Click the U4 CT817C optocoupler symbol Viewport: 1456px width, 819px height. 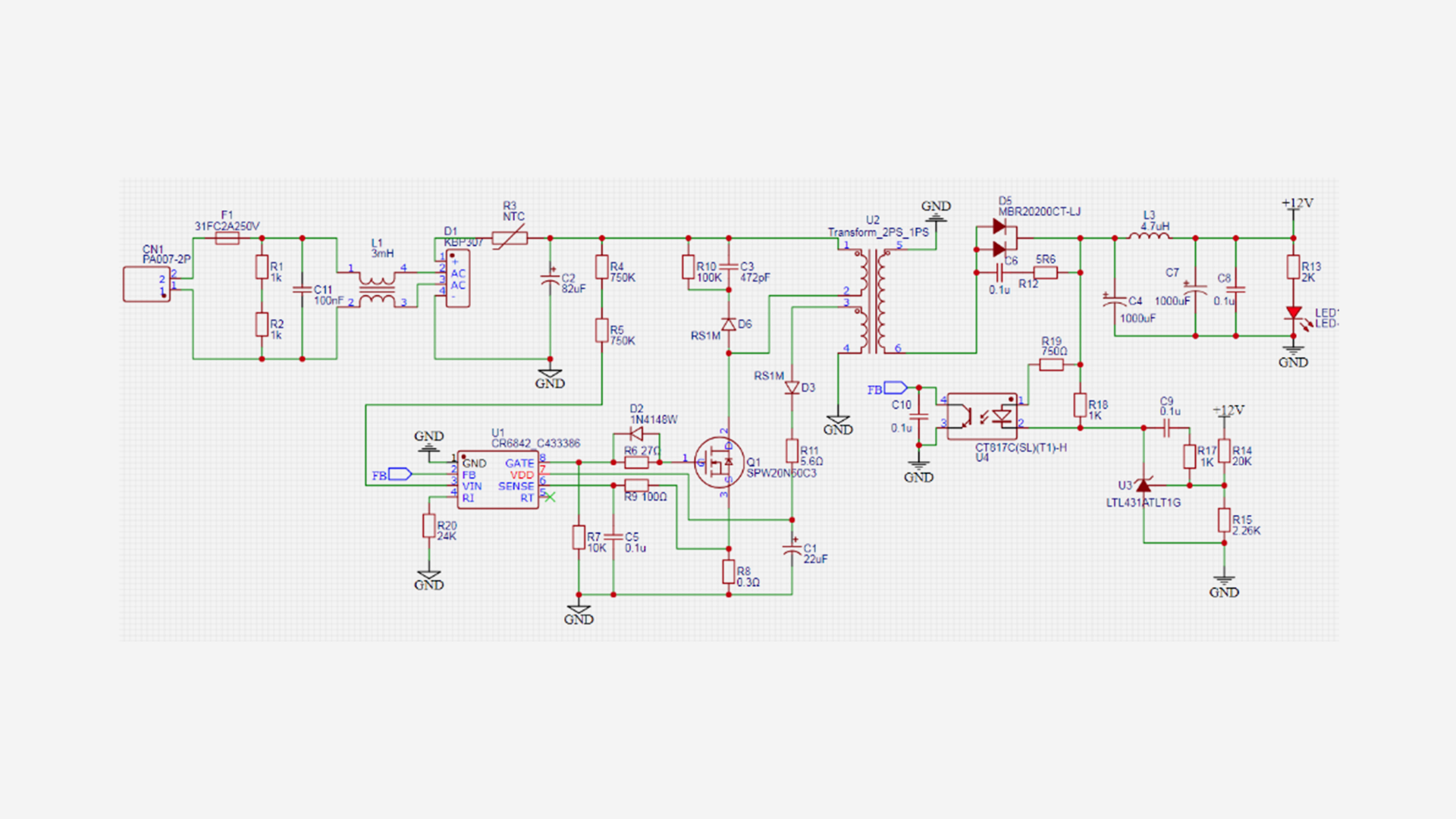[982, 416]
